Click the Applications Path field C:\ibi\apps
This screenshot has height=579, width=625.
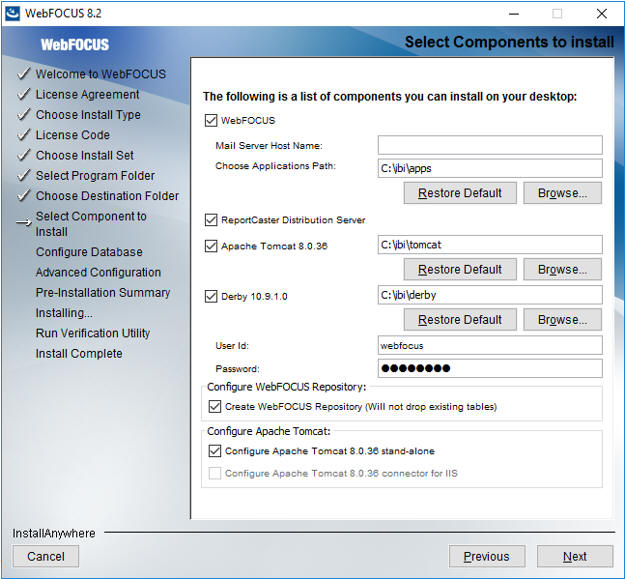coord(490,168)
